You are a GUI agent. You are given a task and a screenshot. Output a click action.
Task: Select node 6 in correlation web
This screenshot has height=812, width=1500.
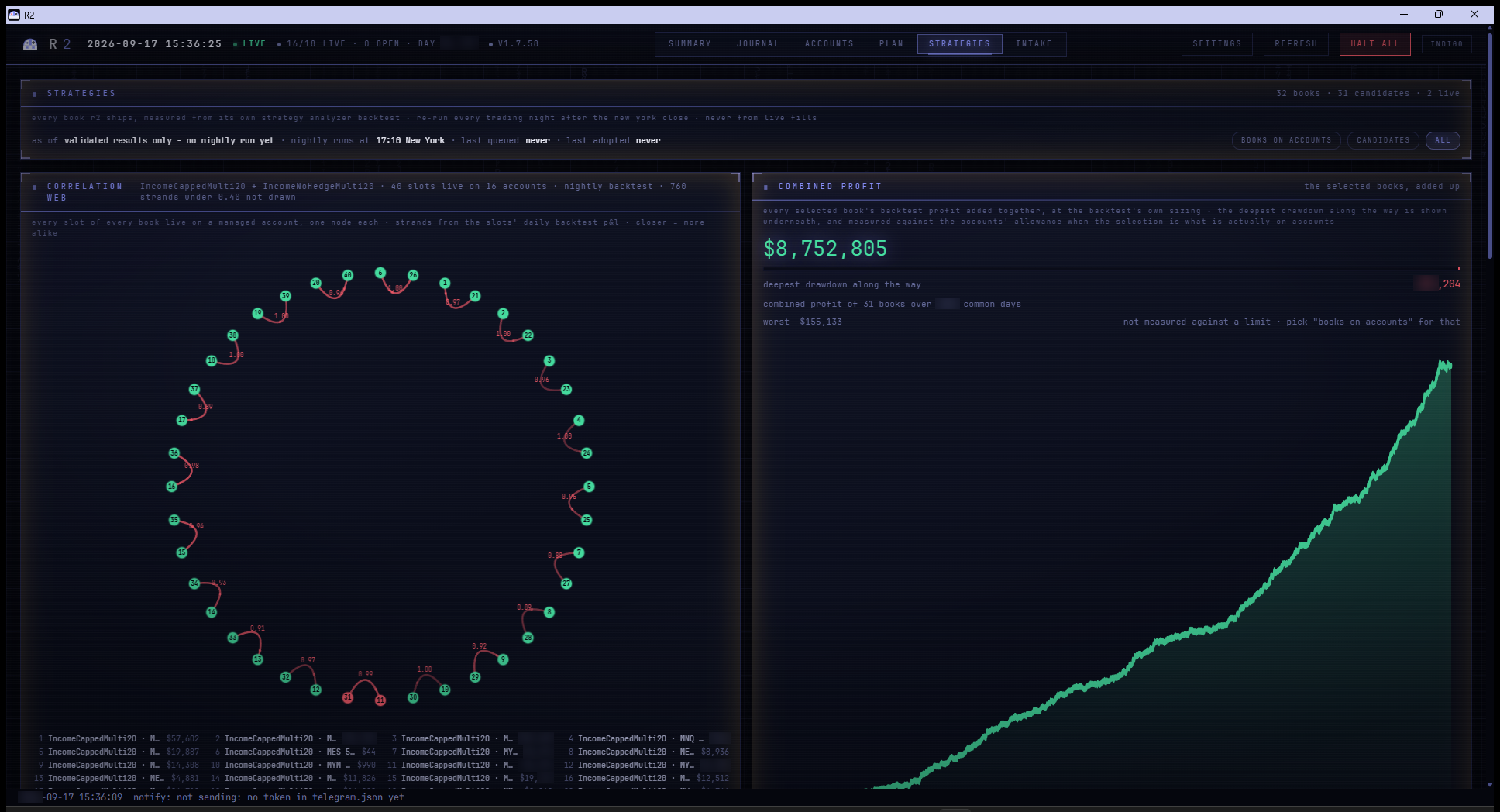click(x=380, y=273)
